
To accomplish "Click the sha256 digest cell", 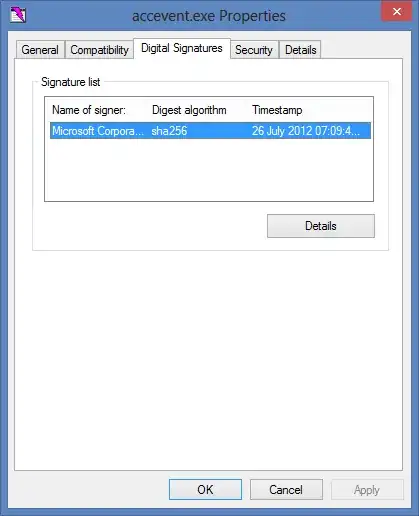I will 169,131.
